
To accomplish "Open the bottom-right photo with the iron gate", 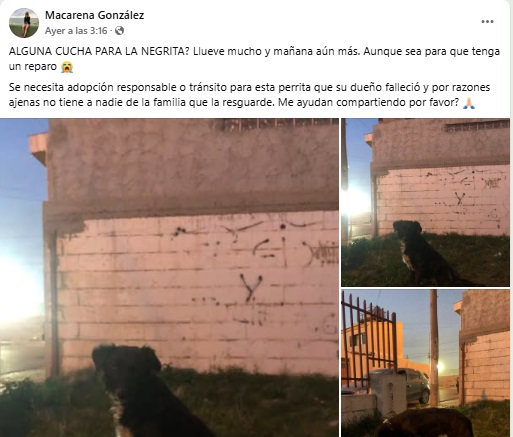I will click(426, 363).
